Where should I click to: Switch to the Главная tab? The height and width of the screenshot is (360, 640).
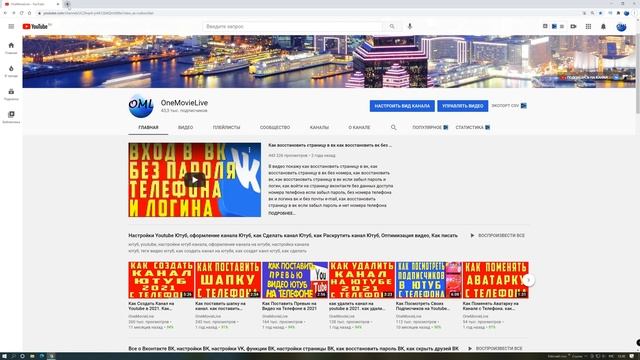[148, 127]
